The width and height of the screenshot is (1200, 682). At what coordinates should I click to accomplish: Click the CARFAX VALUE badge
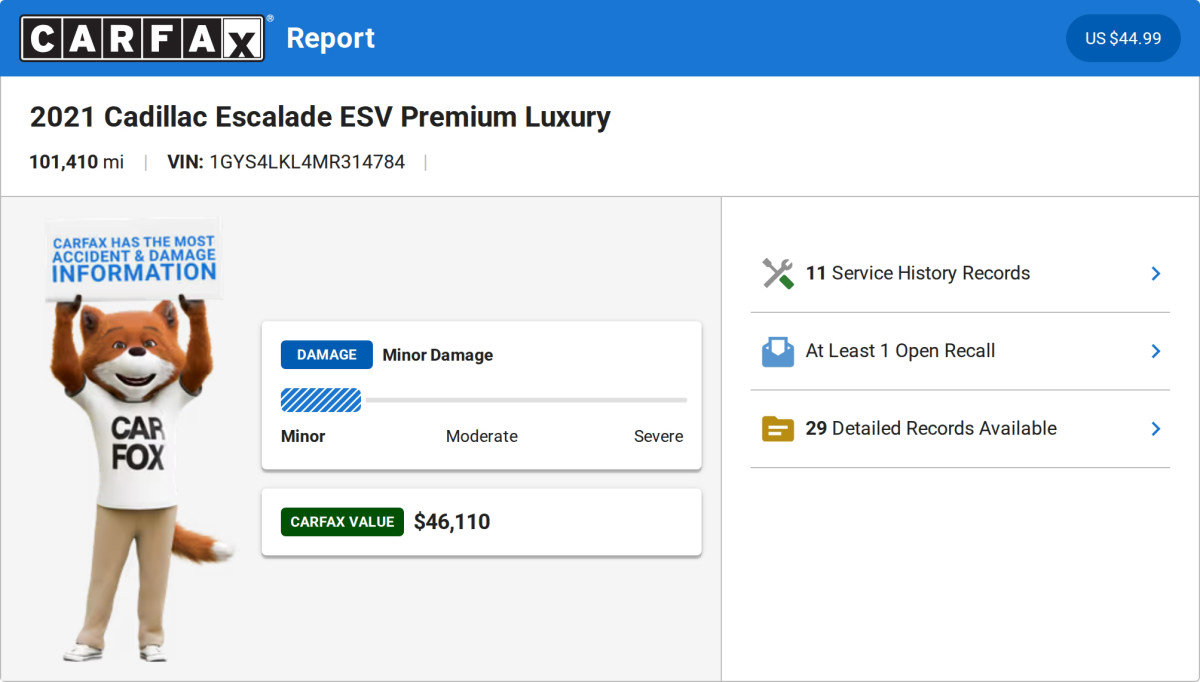click(342, 521)
